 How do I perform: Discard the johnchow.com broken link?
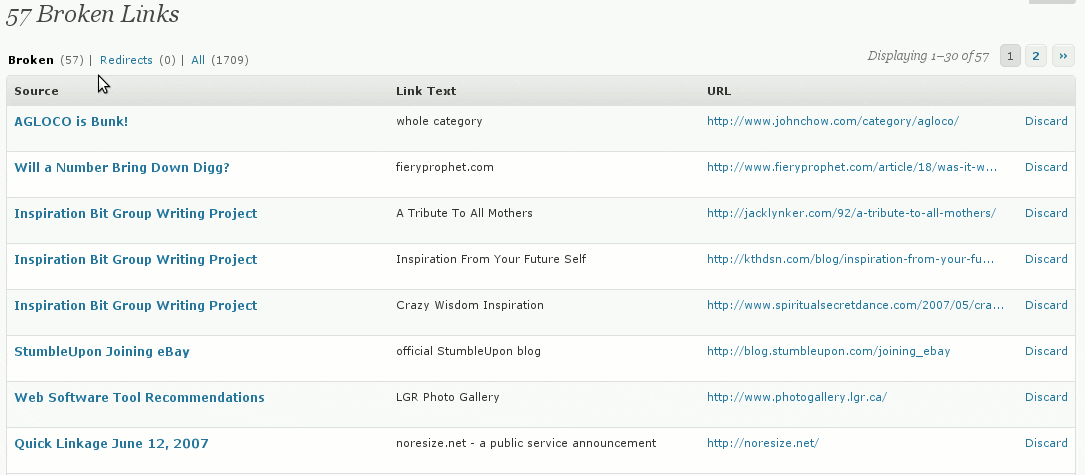(x=1046, y=121)
